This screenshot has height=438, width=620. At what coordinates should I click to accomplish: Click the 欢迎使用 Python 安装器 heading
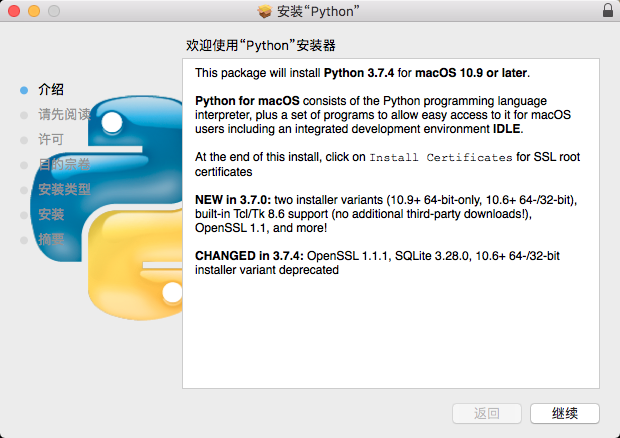pyautogui.click(x=261, y=45)
